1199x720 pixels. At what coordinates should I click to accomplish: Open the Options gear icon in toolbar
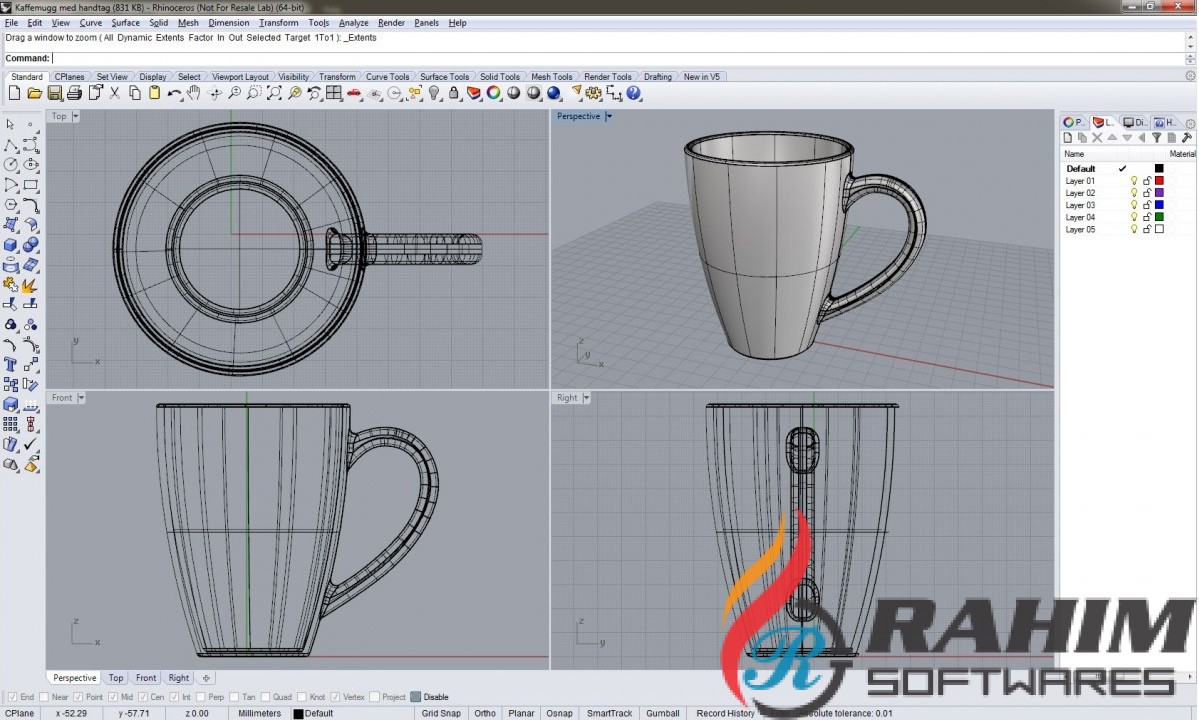[594, 93]
